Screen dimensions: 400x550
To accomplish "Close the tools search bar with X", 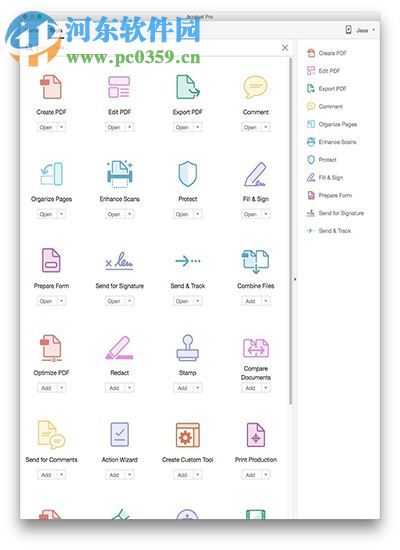I will pos(285,48).
